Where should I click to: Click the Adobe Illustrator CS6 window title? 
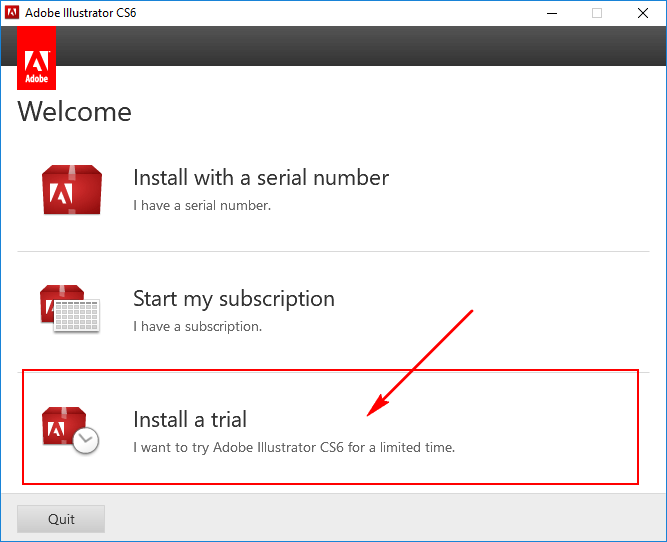pos(80,13)
